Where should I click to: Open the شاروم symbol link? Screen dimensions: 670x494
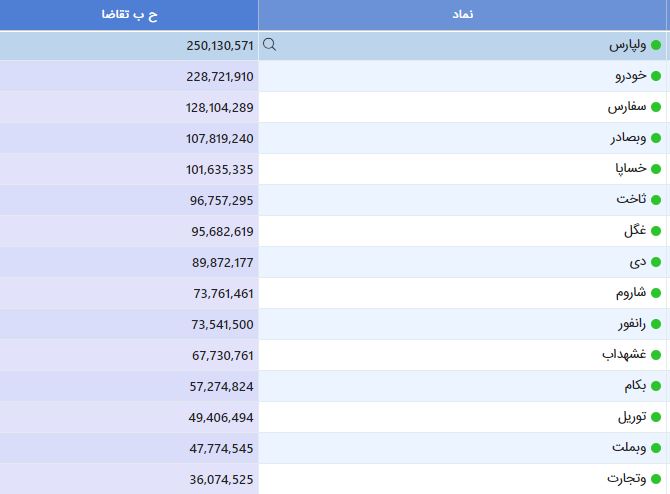pyautogui.click(x=631, y=293)
